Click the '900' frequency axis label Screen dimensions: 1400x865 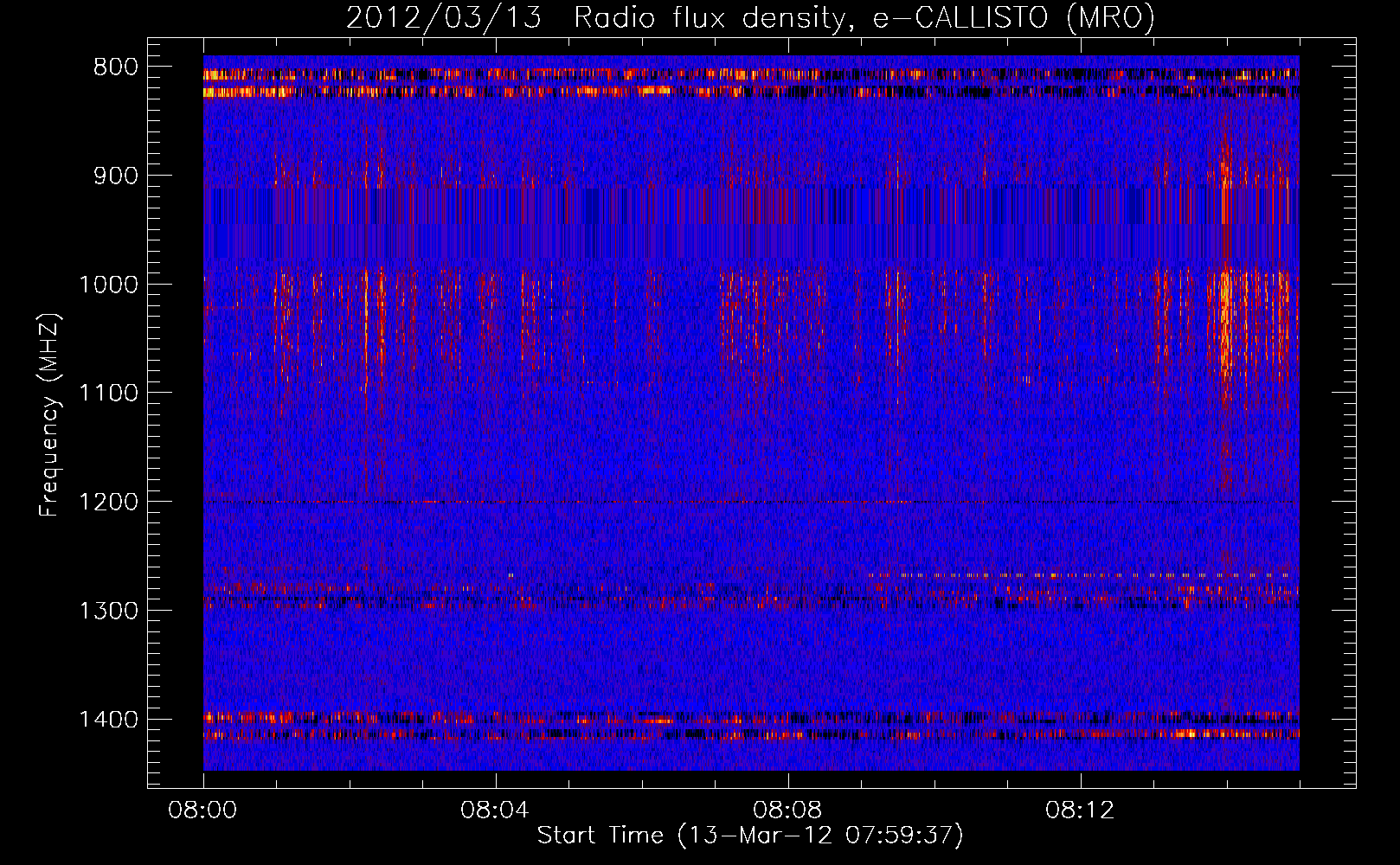pos(115,176)
